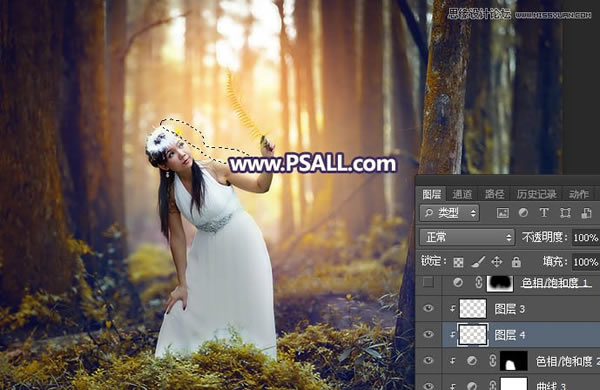Click adjustment icon of 色相/饱和度 1 layer
Viewport: 600px width, 390px height.
pos(458,283)
